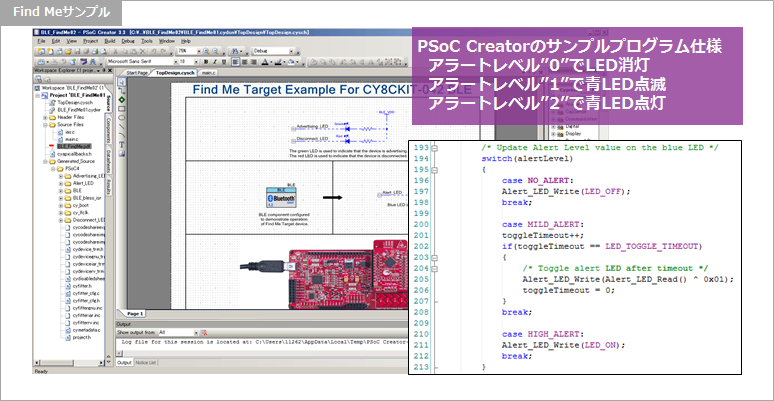Click the font color A icon
774x401 pixels.
click(265, 62)
